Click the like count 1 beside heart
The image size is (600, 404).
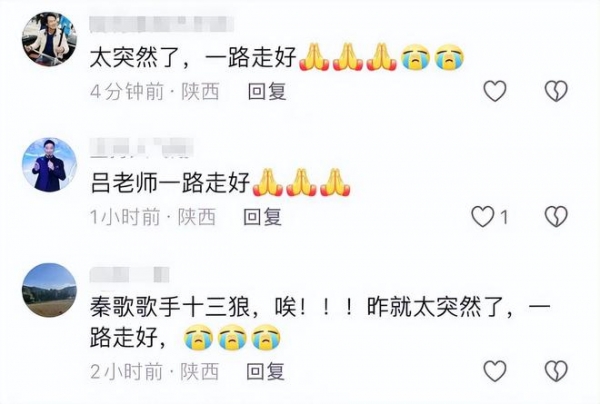point(504,217)
